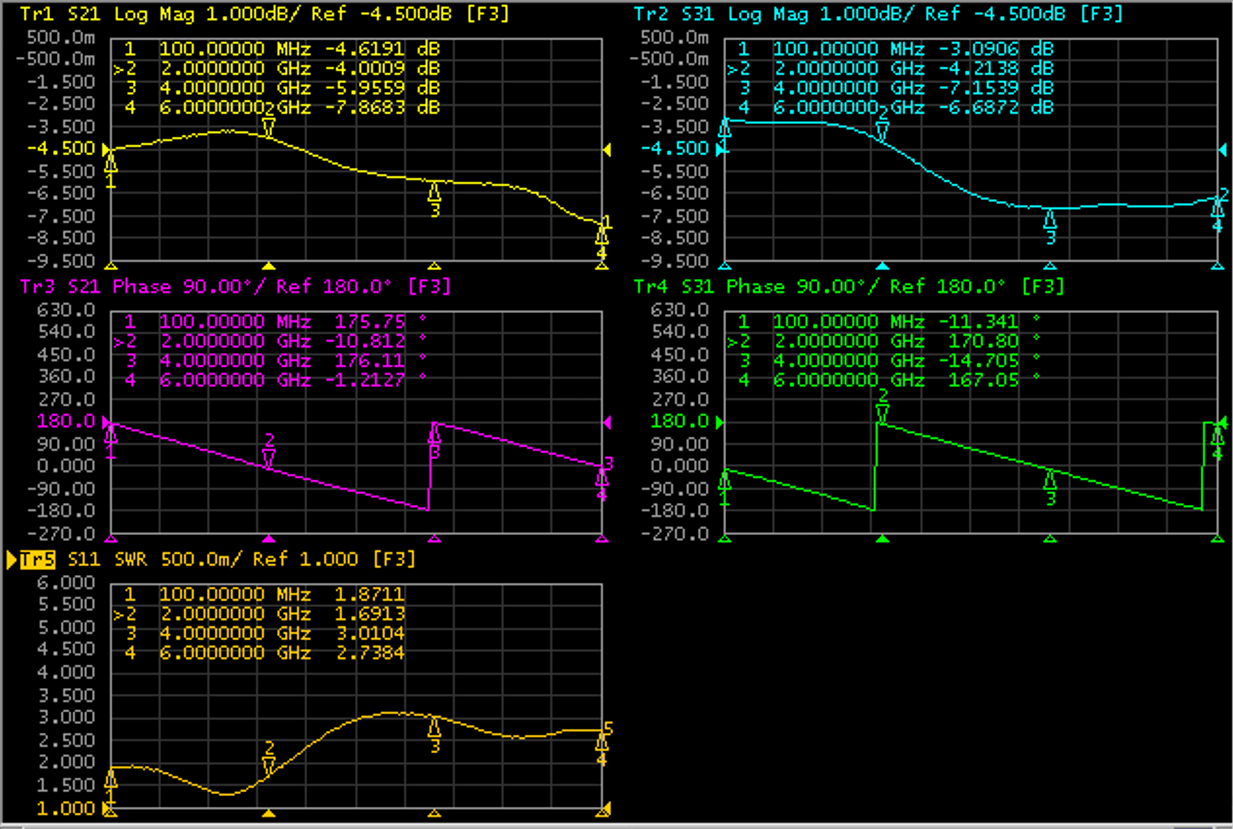Screen dimensions: 1233x829
Task: Click the filled marker 2 stimulus triangle under Tr2
Action: [x=882, y=266]
